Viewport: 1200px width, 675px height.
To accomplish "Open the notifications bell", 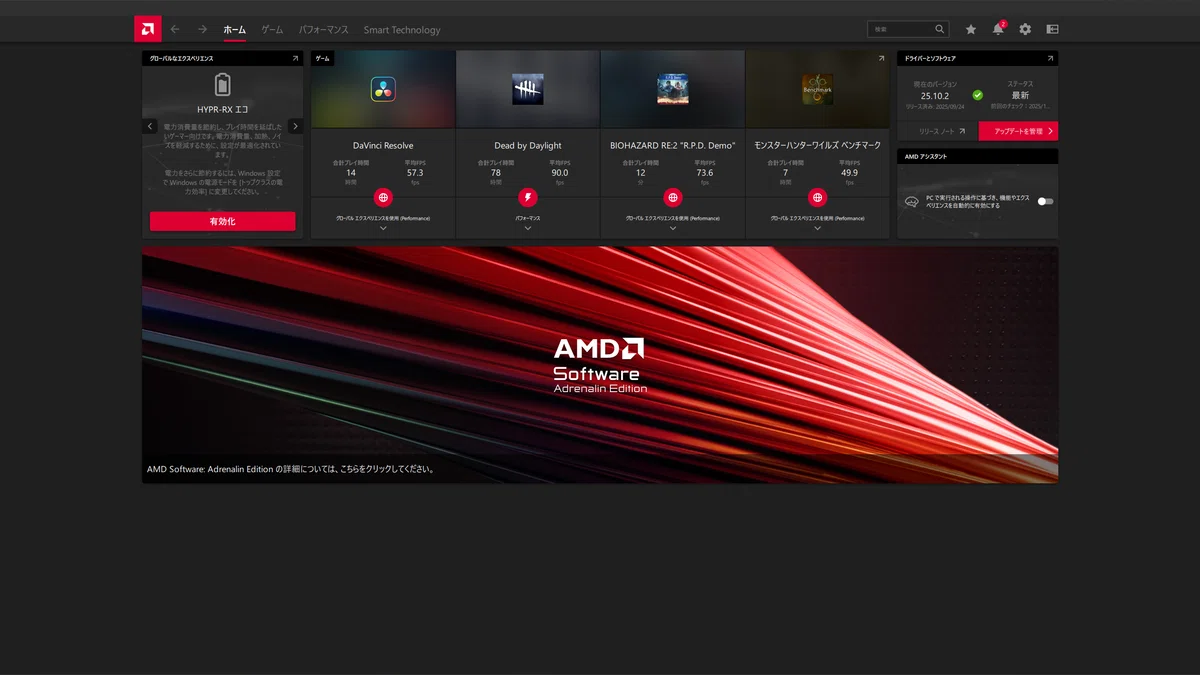I will pos(998,29).
